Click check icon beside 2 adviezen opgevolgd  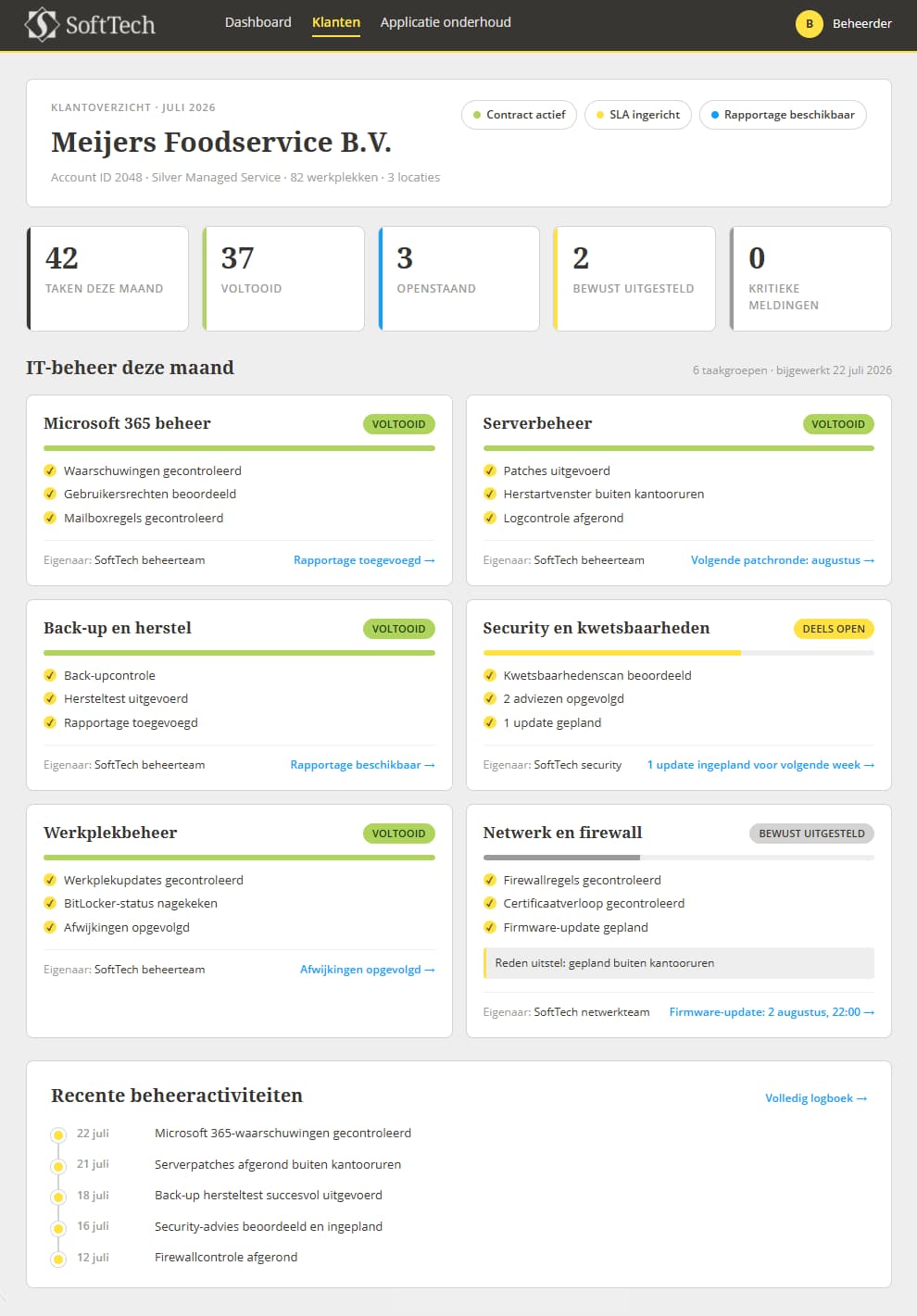coord(490,698)
